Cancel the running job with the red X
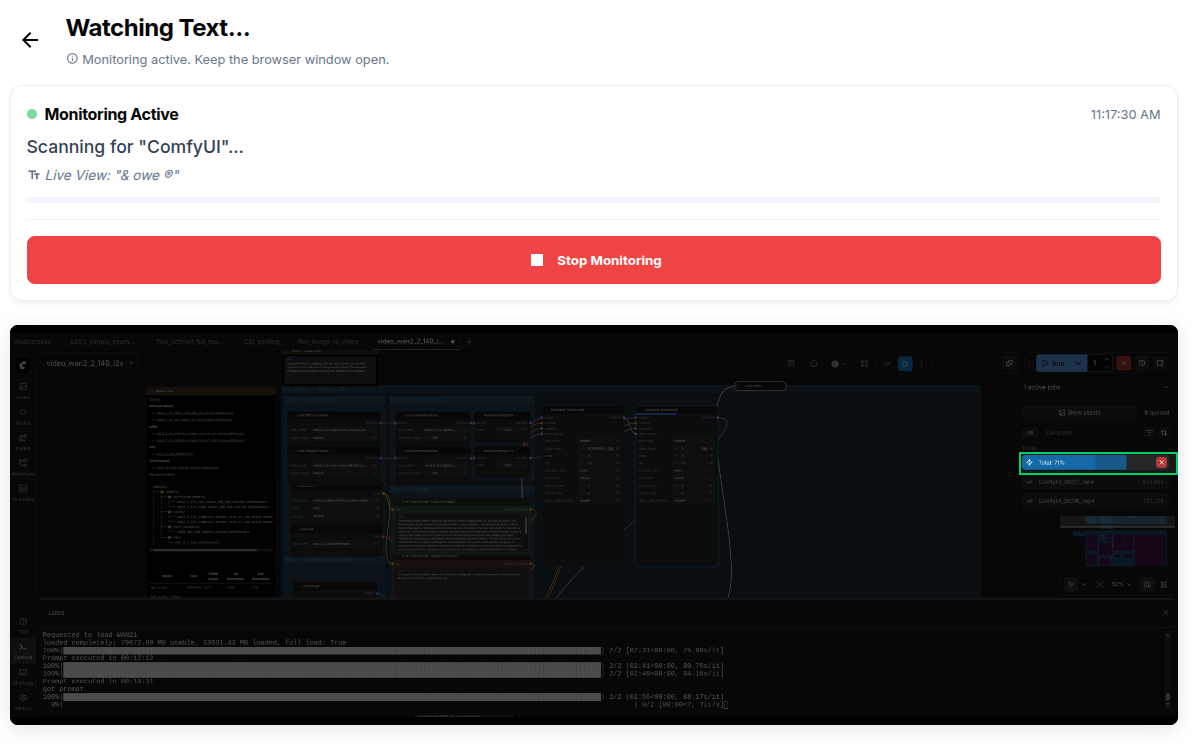1192x744 pixels. click(1161, 462)
